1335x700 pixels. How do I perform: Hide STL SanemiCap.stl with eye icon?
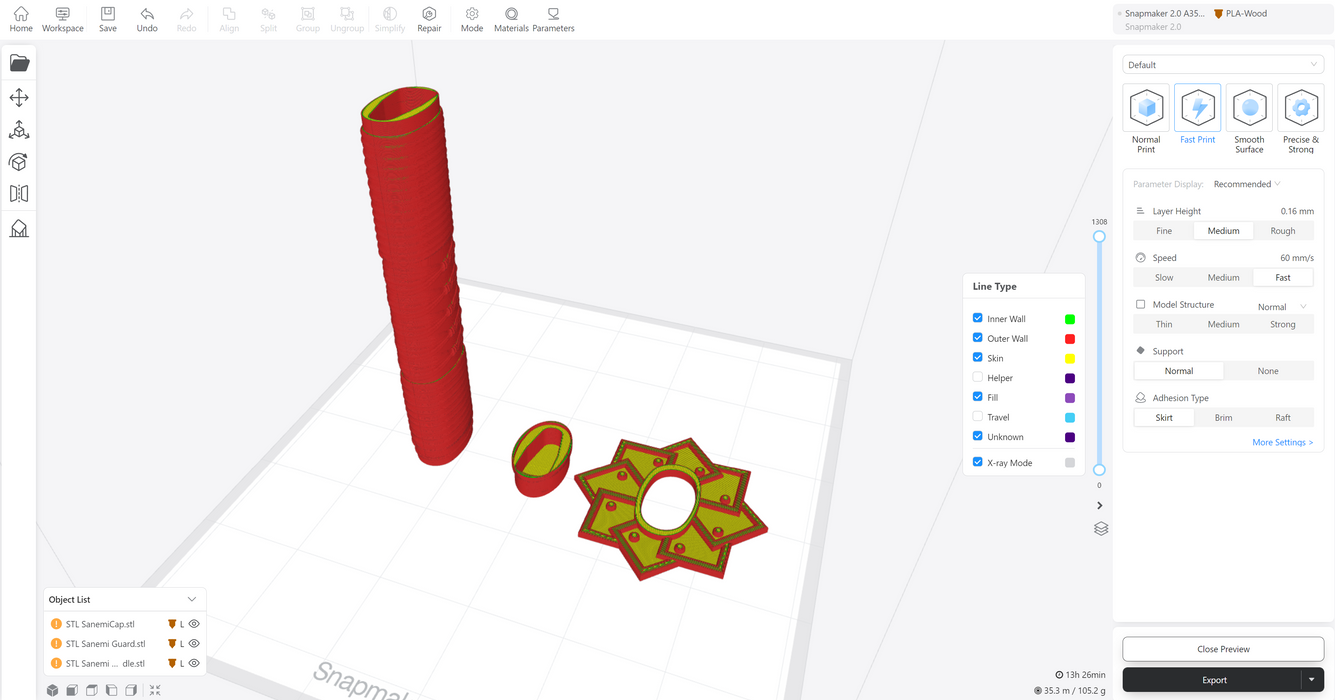[194, 624]
